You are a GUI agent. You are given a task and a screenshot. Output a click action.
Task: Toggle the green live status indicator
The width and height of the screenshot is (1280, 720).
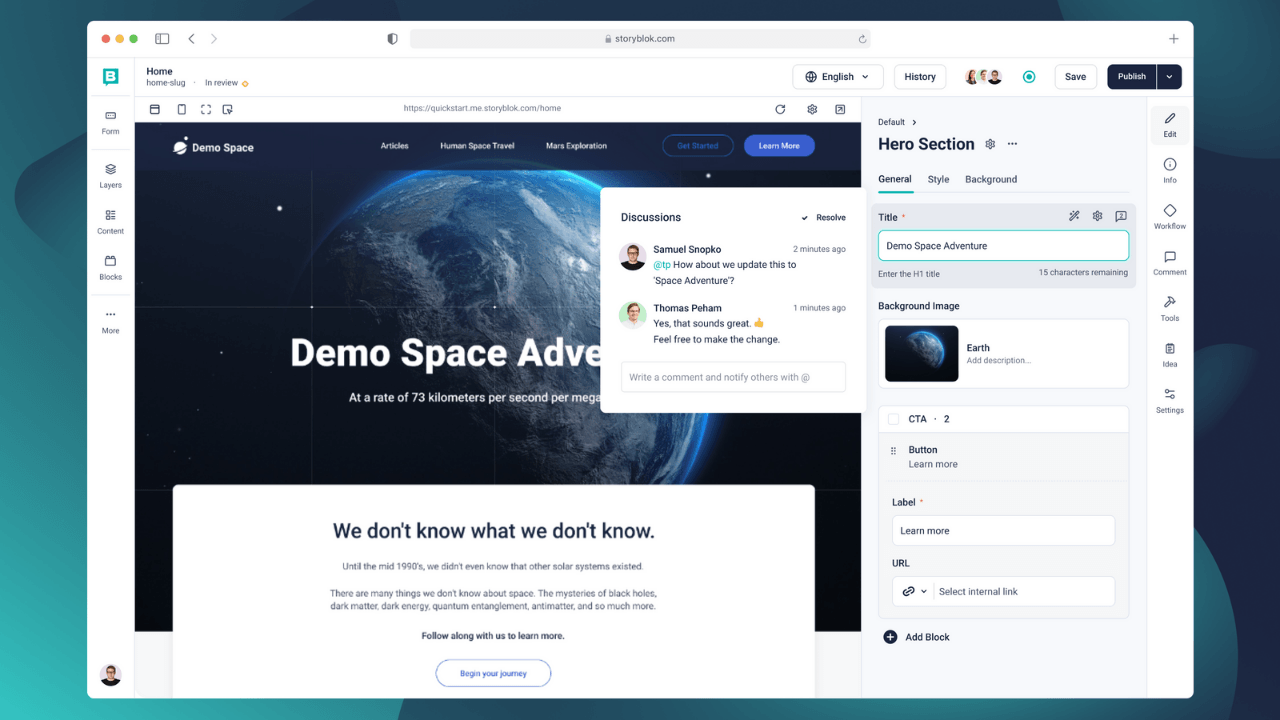[x=1029, y=77]
